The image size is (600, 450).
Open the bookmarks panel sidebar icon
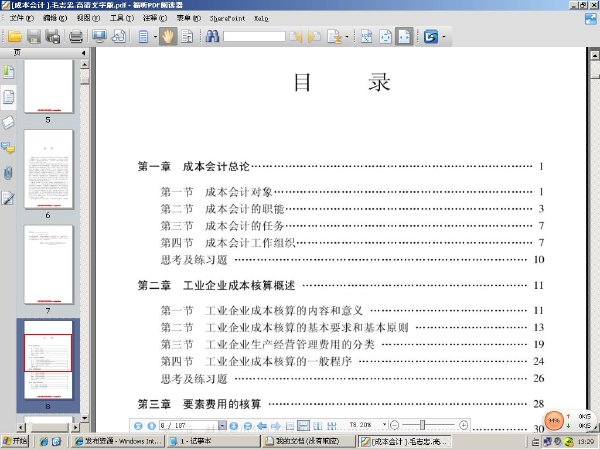(8, 72)
